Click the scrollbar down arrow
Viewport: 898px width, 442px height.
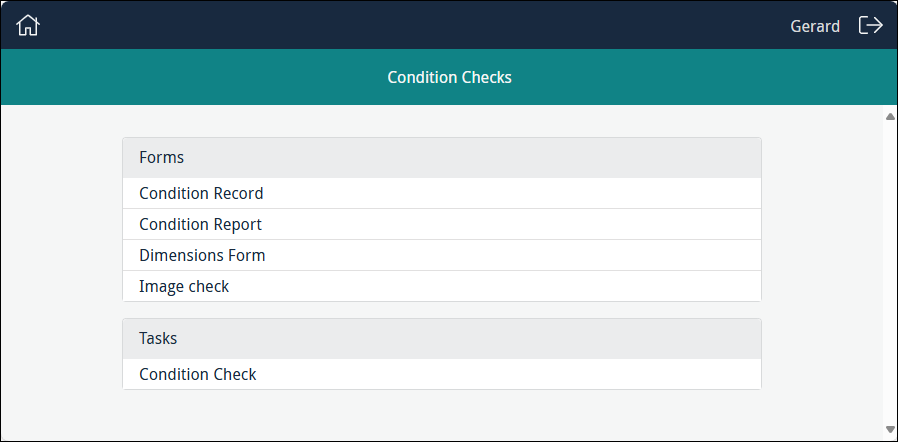tap(890, 428)
